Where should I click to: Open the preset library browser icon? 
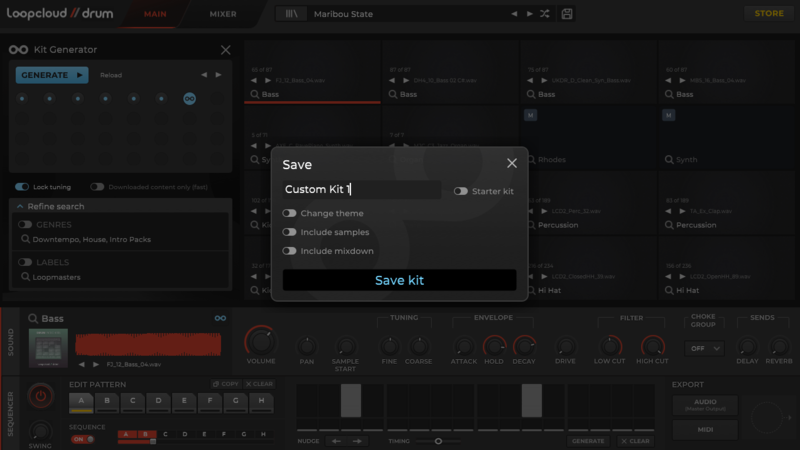pos(291,14)
